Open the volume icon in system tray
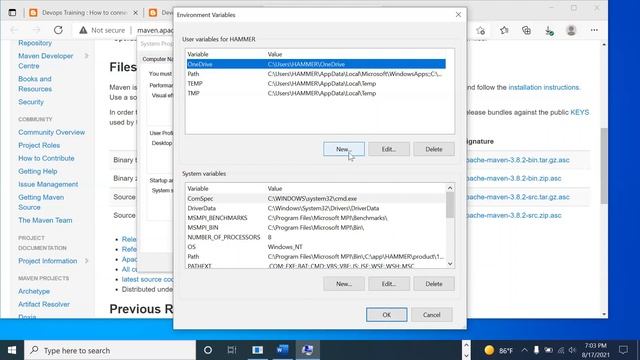Screen dimensions: 640x360 pos(572,350)
